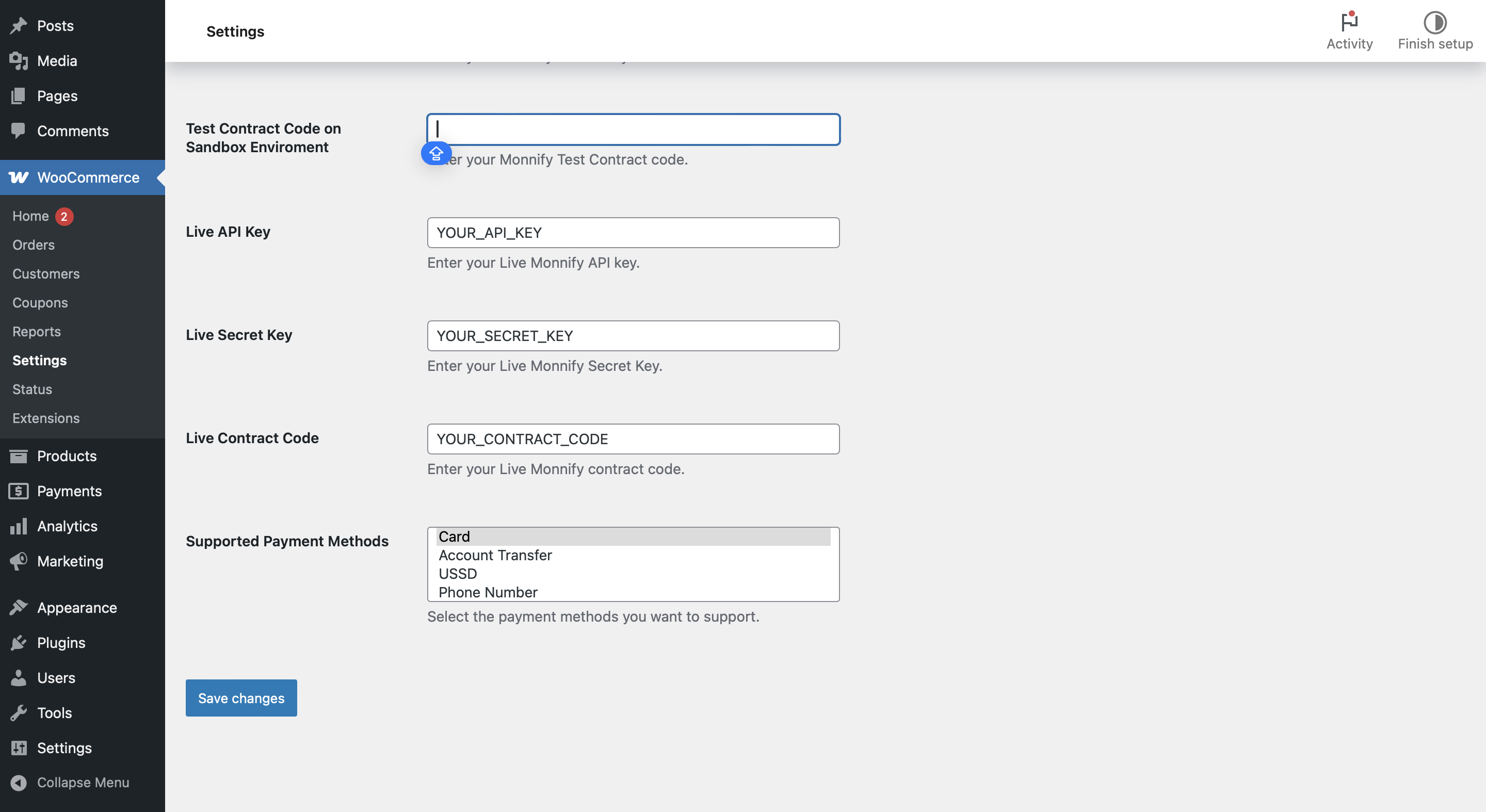Image resolution: width=1486 pixels, height=812 pixels.
Task: Click 'Enter your Live Monnify Secret Key.' text
Action: [x=544, y=366]
